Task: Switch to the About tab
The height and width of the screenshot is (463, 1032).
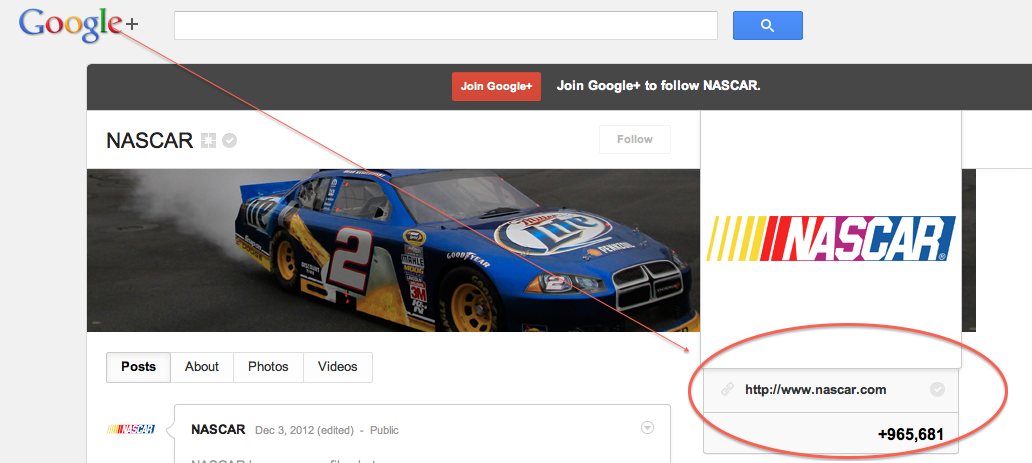Action: [x=201, y=367]
